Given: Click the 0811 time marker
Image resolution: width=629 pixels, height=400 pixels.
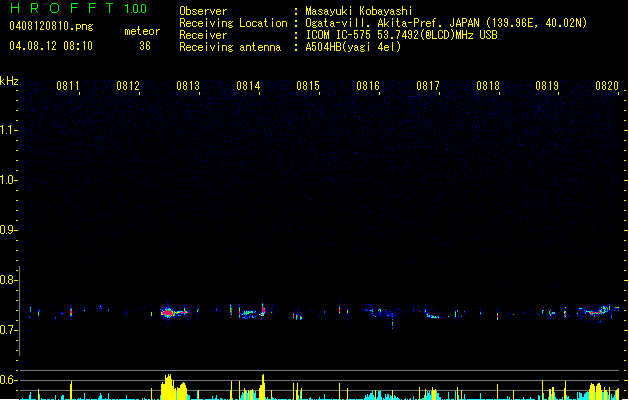Looking at the screenshot, I should click(x=67, y=86).
